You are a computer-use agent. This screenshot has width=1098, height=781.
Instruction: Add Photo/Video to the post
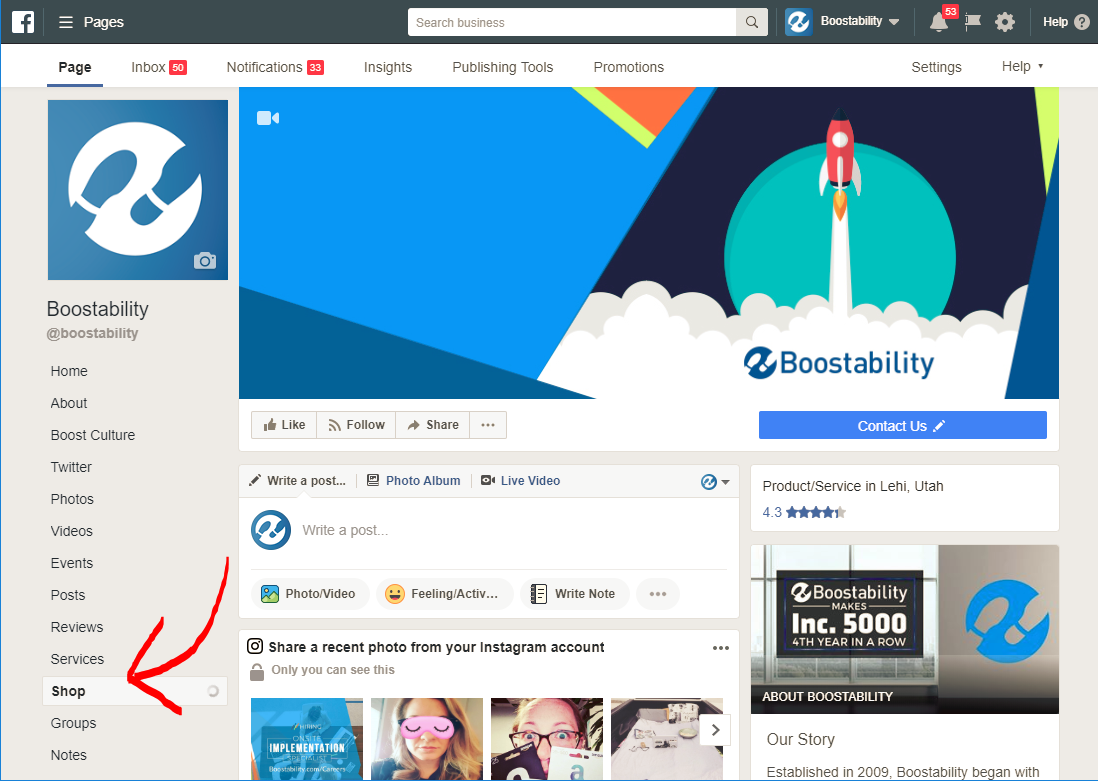coord(310,594)
